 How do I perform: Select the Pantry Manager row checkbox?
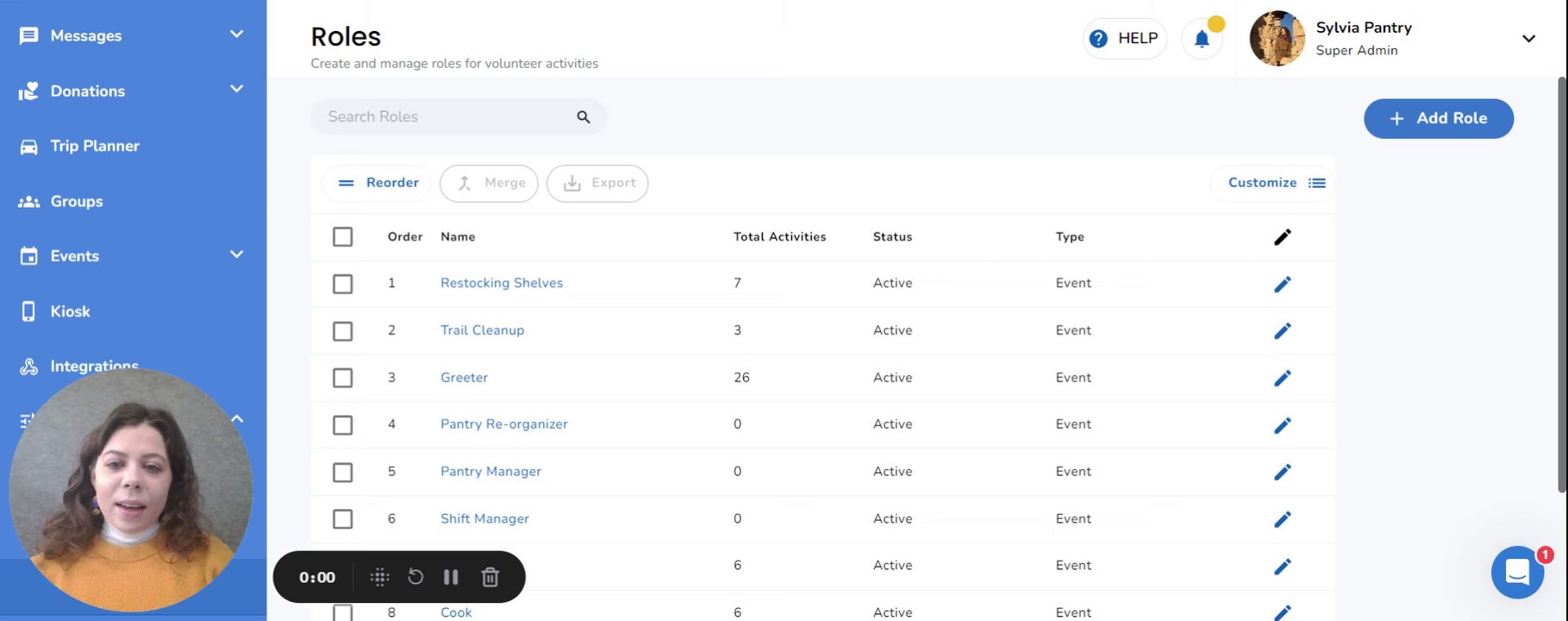click(x=342, y=473)
